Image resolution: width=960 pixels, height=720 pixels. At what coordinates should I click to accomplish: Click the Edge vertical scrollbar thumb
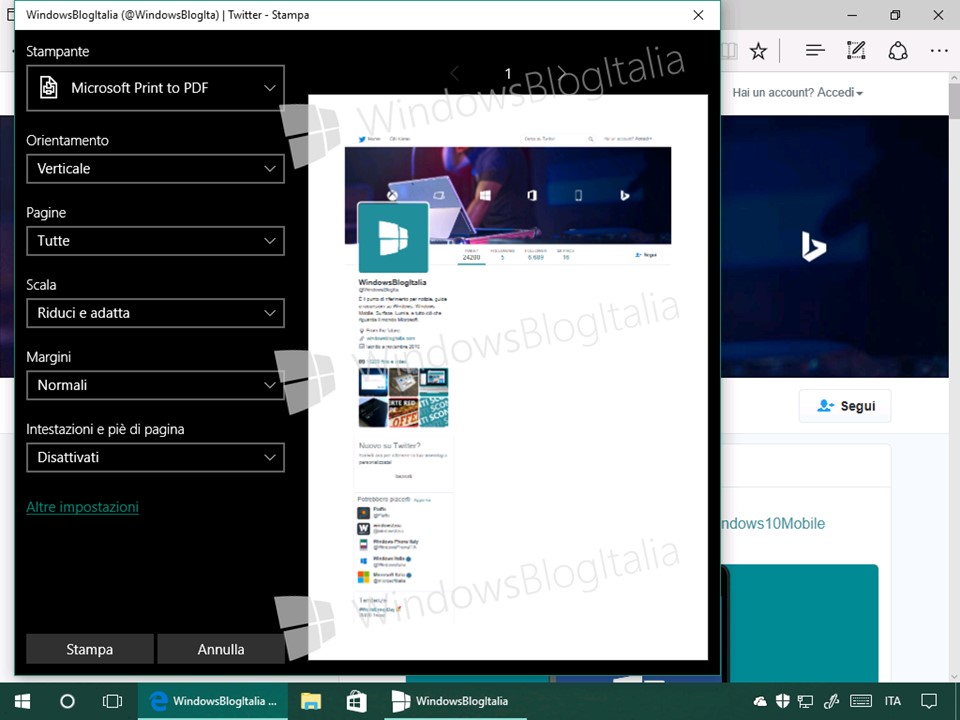pos(954,101)
